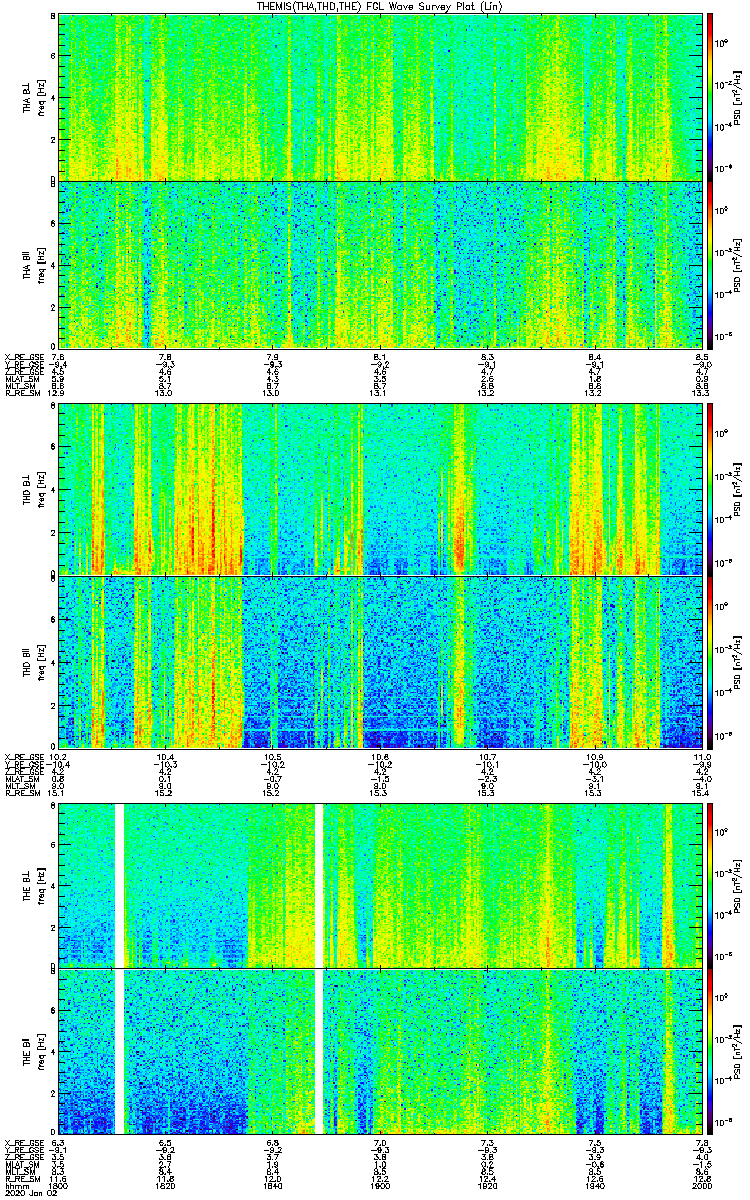750x1200 pixels.
Task: Click the PSD color bar beside THA B∥ panel
Action: (x=710, y=263)
